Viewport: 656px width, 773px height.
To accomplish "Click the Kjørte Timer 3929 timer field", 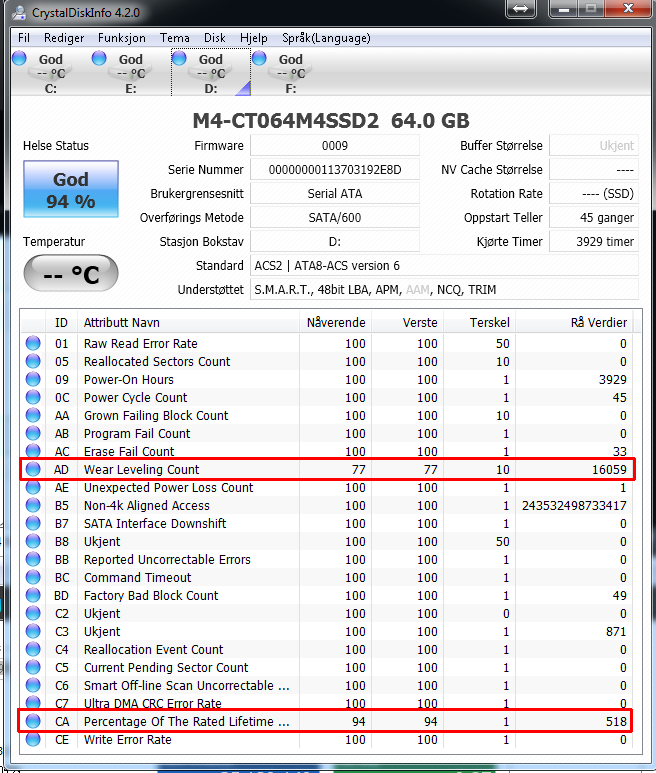I will pyautogui.click(x=594, y=242).
